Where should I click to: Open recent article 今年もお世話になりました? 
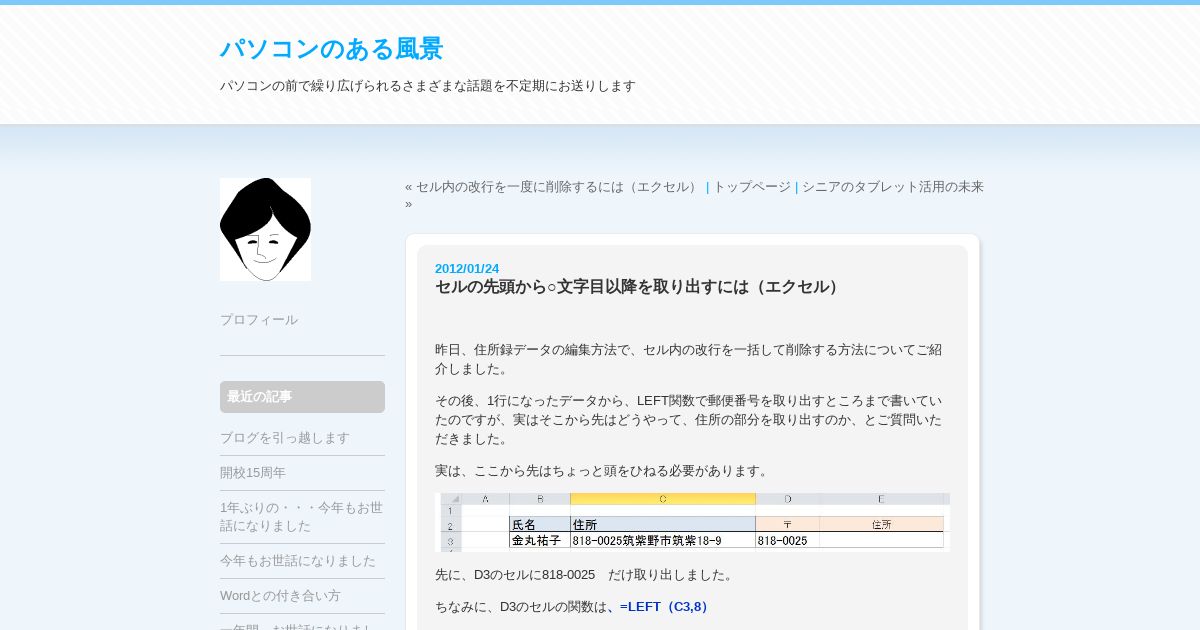298,561
